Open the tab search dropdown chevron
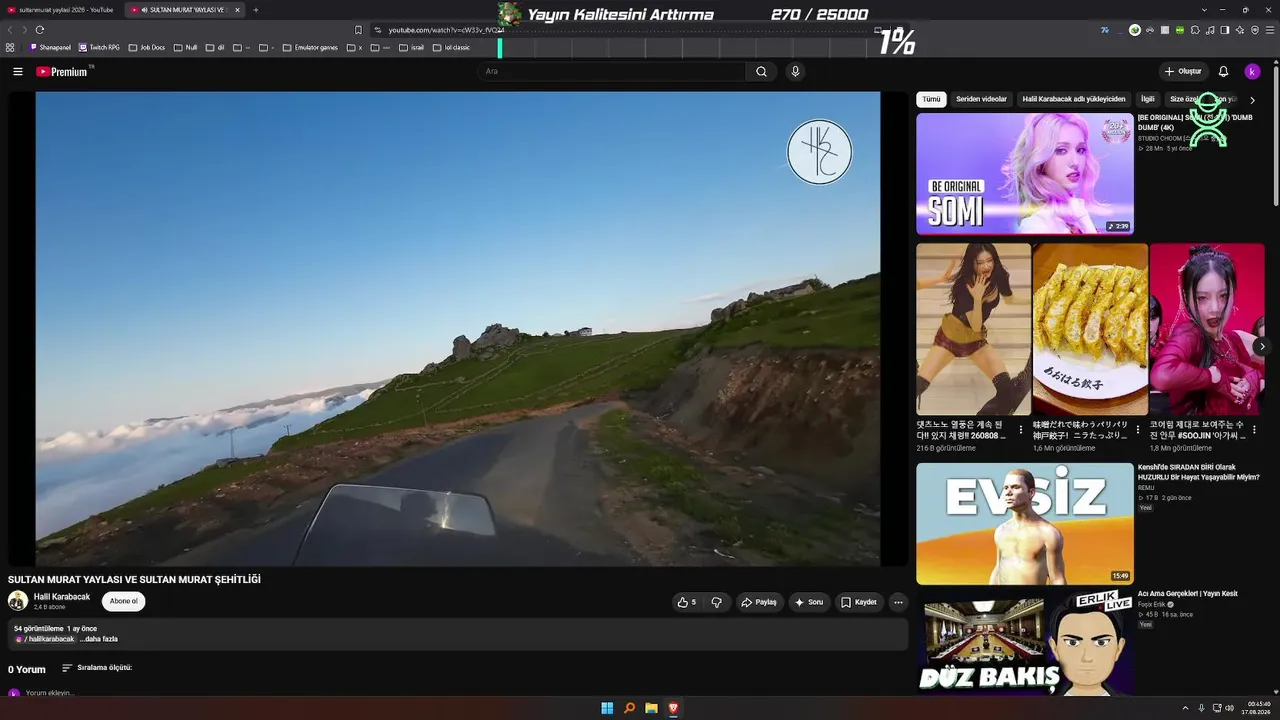Screen dimensions: 1280x720 click(x=1204, y=10)
